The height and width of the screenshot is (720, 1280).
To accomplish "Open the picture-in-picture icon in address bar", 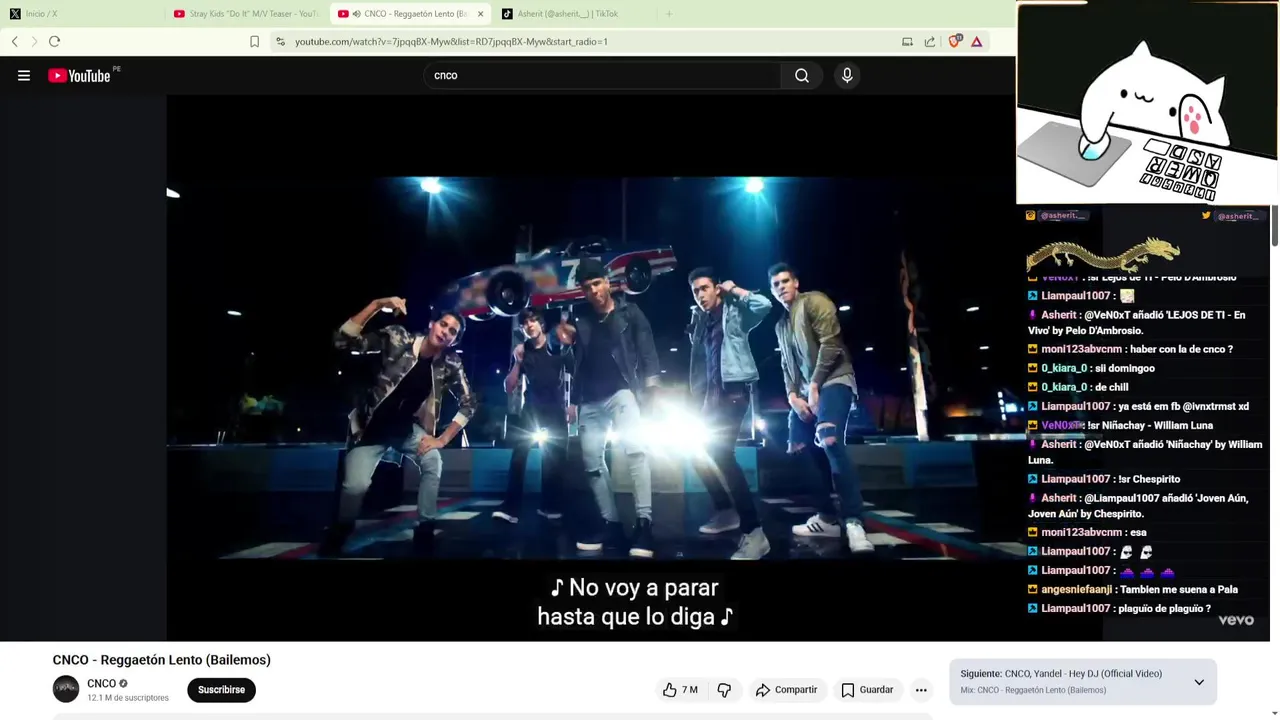I will 907,41.
